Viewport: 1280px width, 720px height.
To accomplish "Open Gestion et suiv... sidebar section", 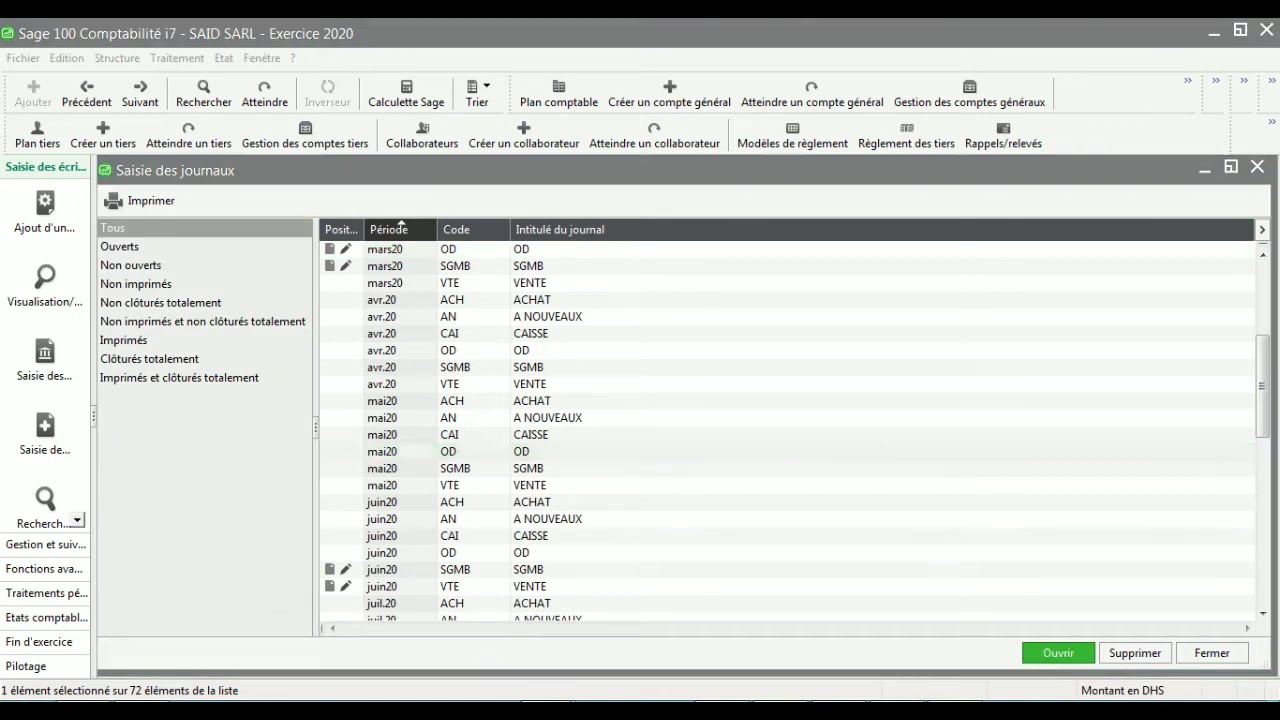I will click(45, 545).
